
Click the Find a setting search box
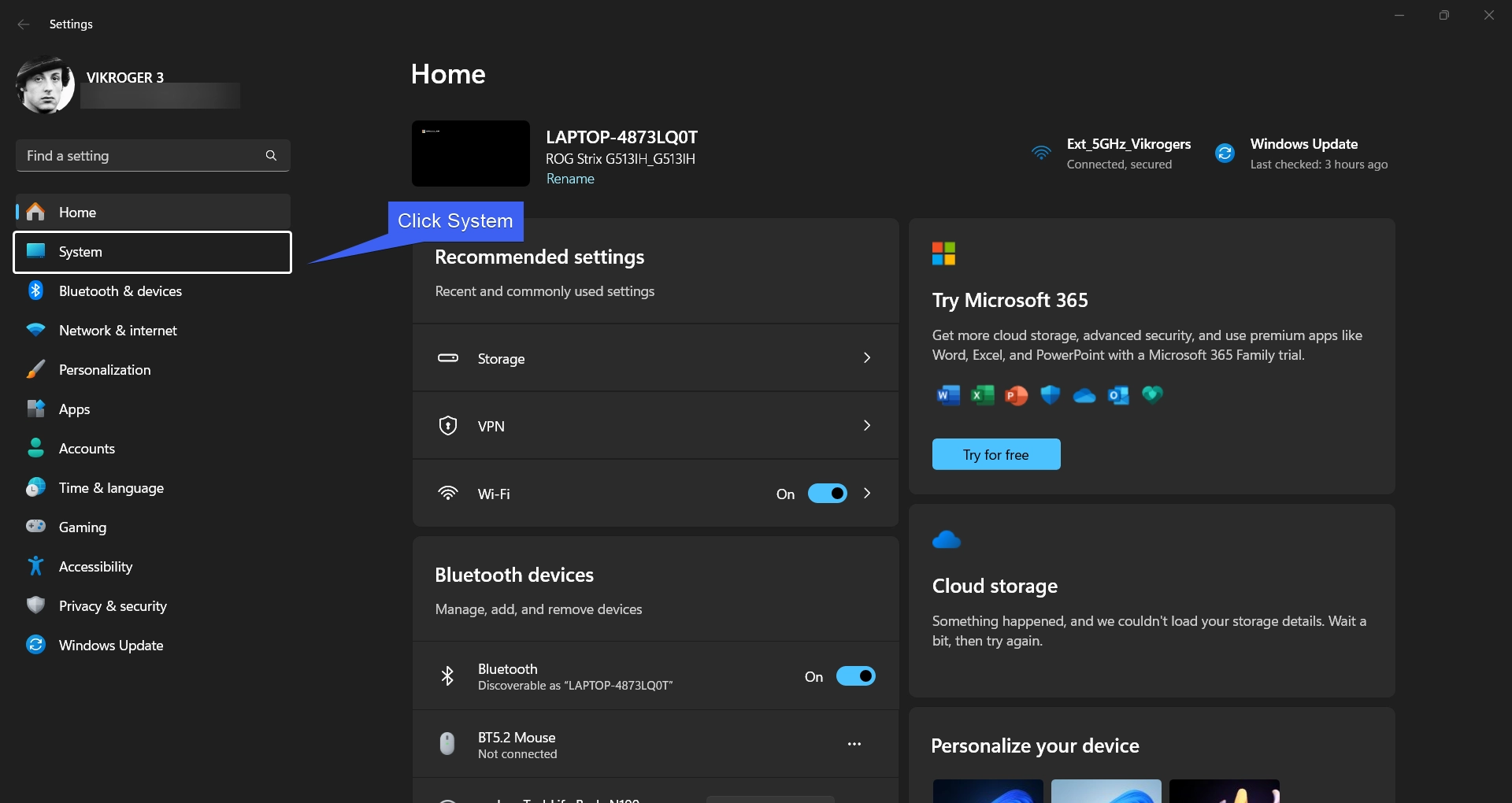coord(153,156)
